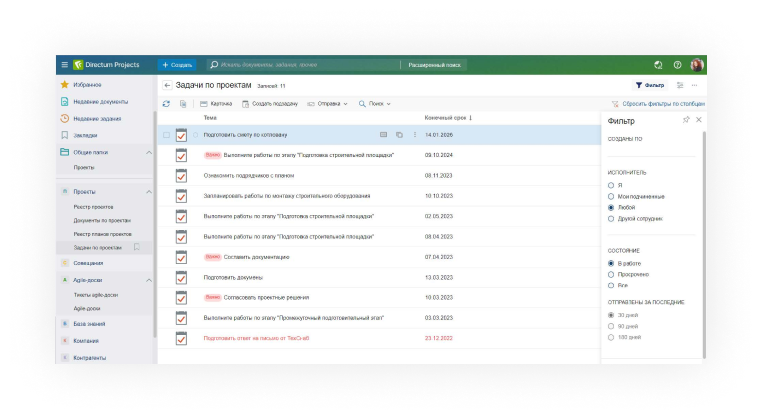Viewport: 762px width, 419px height.
Task: Expand the Отправка dropdown
Action: (327, 103)
